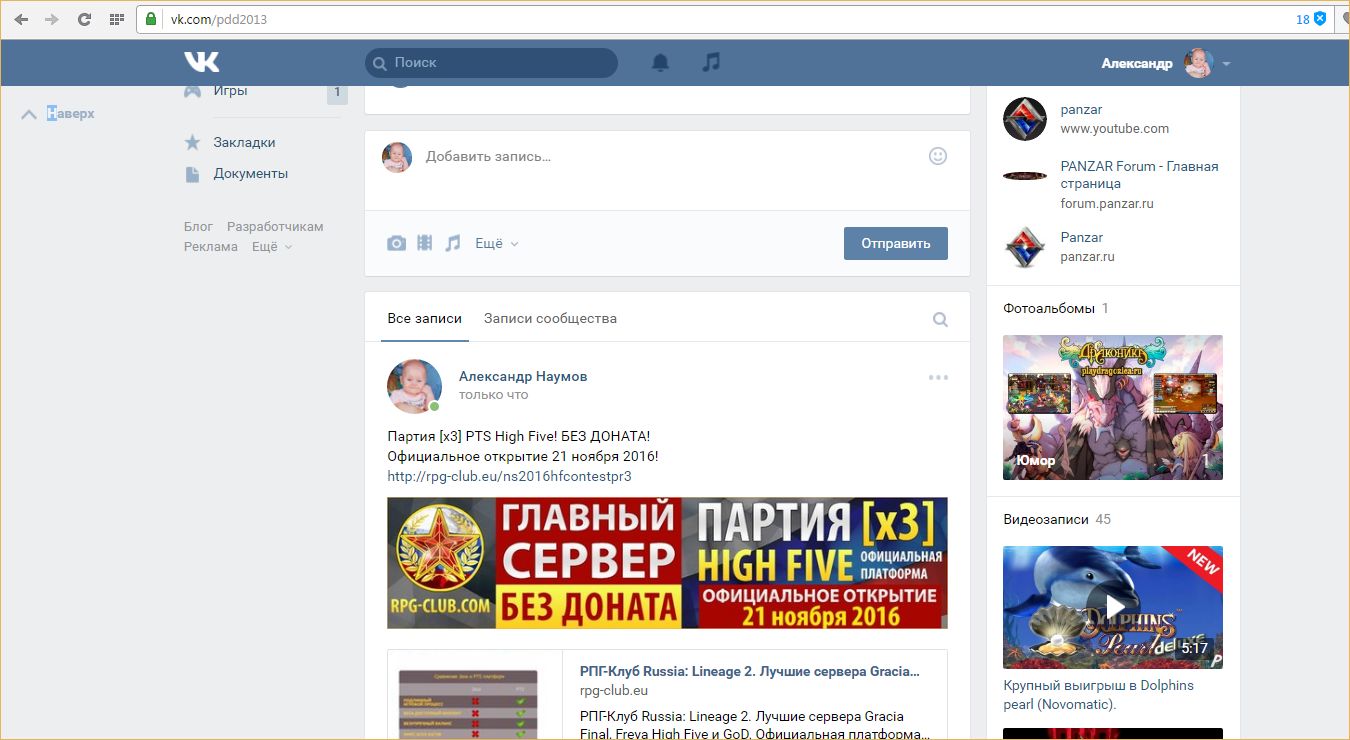Open the РПГ-Клуб Russia: Lineage 2 title link
This screenshot has height=740, width=1350.
point(749,671)
